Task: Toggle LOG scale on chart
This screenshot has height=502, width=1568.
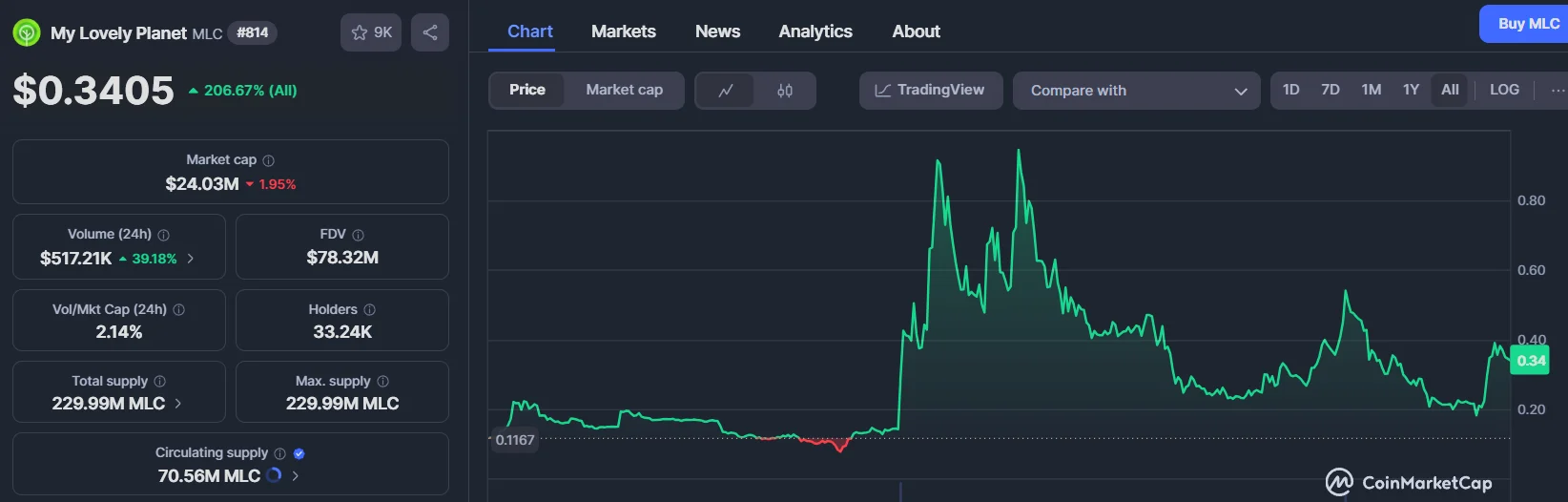Action: pyautogui.click(x=1504, y=90)
